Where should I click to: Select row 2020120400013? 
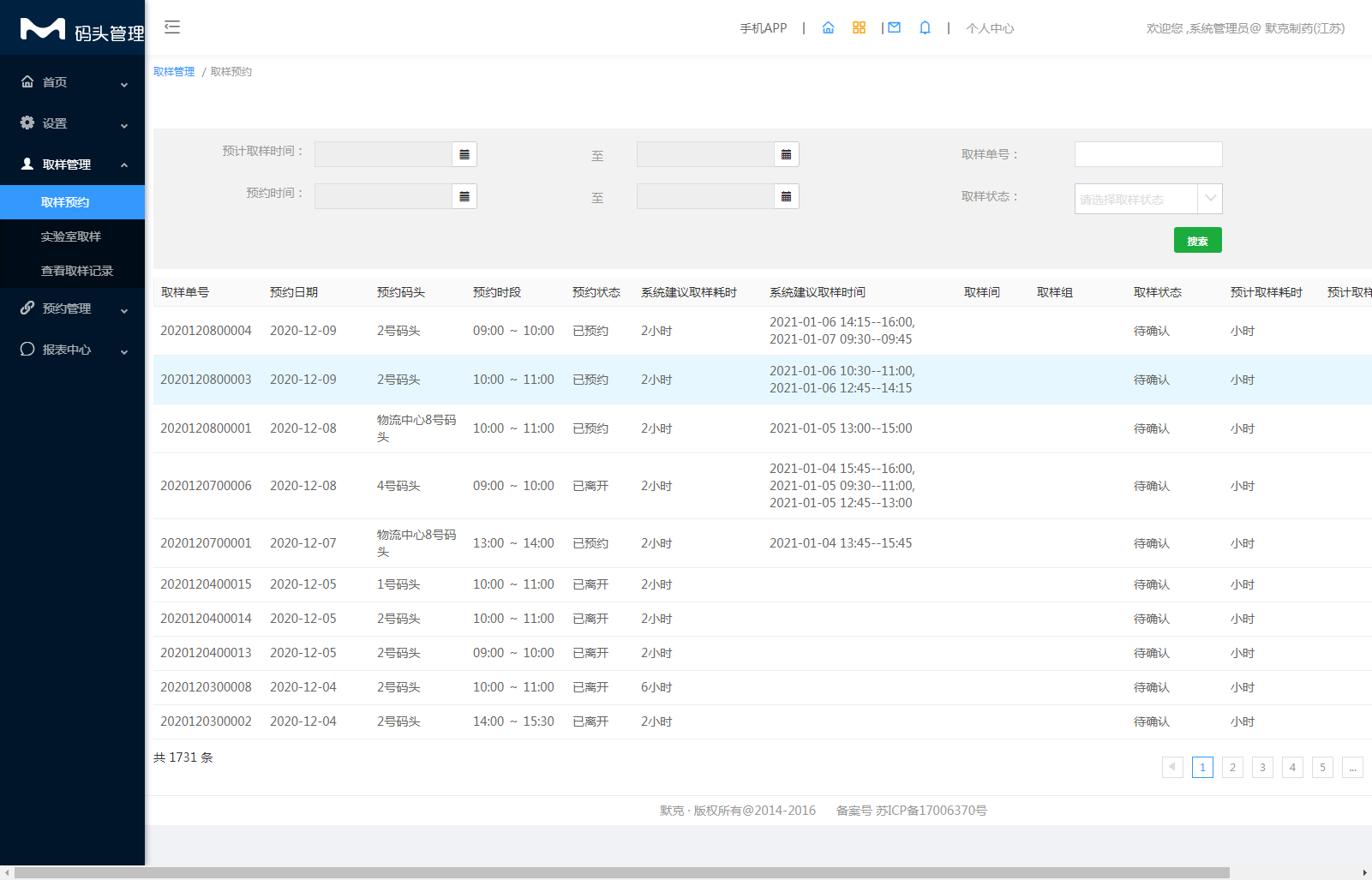click(763, 653)
